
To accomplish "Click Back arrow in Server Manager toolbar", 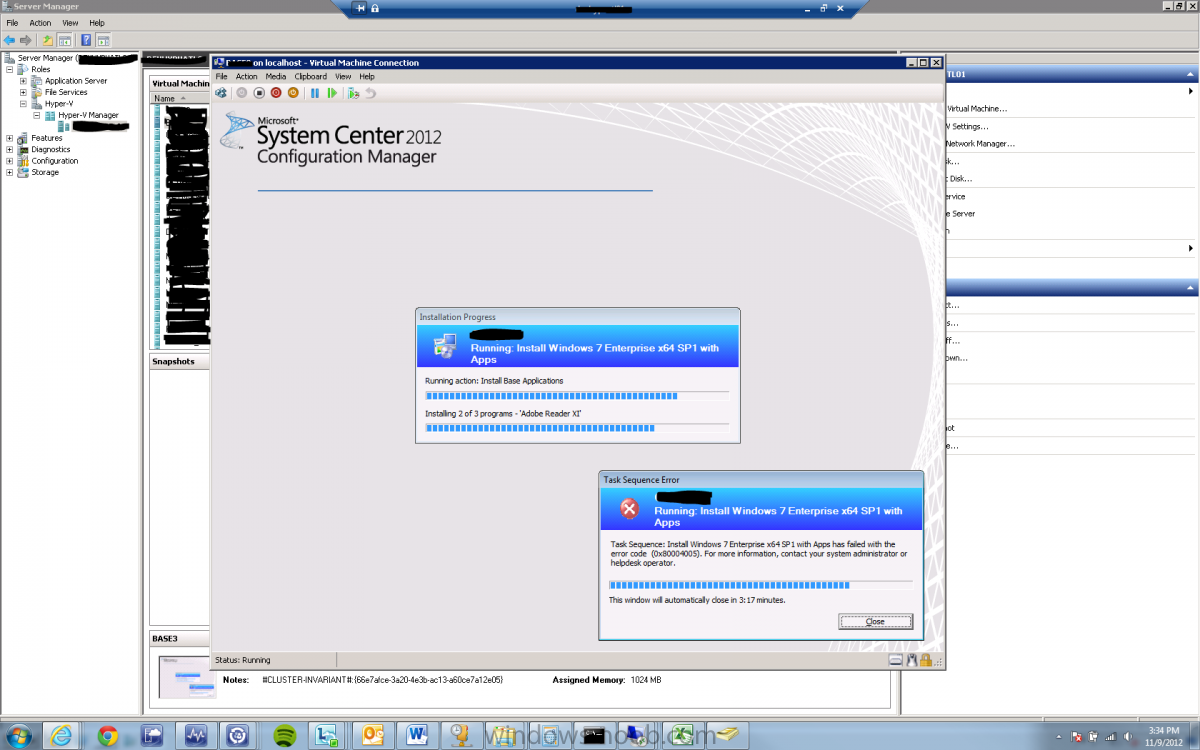I will tap(10, 40).
